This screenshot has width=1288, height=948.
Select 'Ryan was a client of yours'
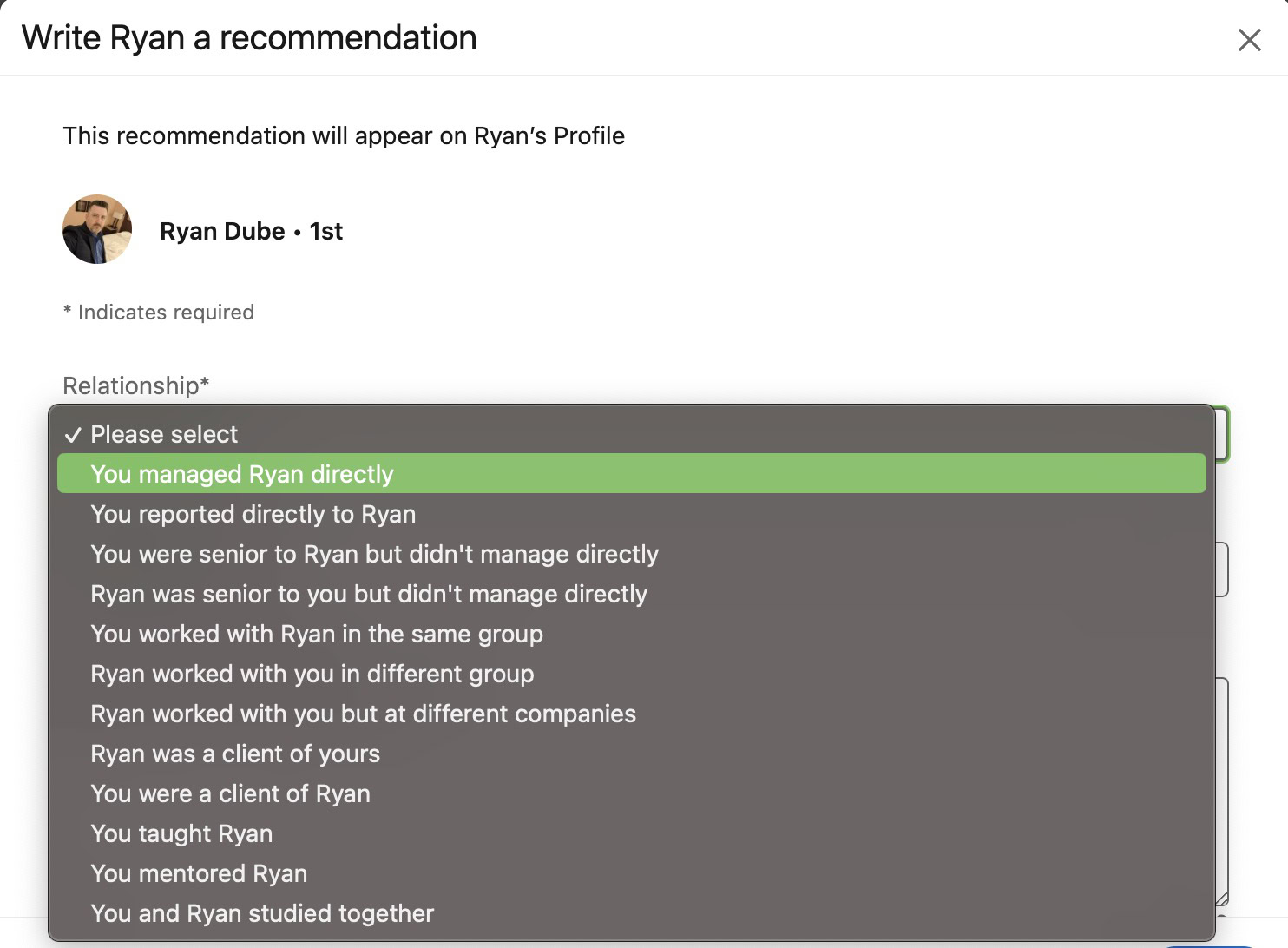pyautogui.click(x=235, y=754)
